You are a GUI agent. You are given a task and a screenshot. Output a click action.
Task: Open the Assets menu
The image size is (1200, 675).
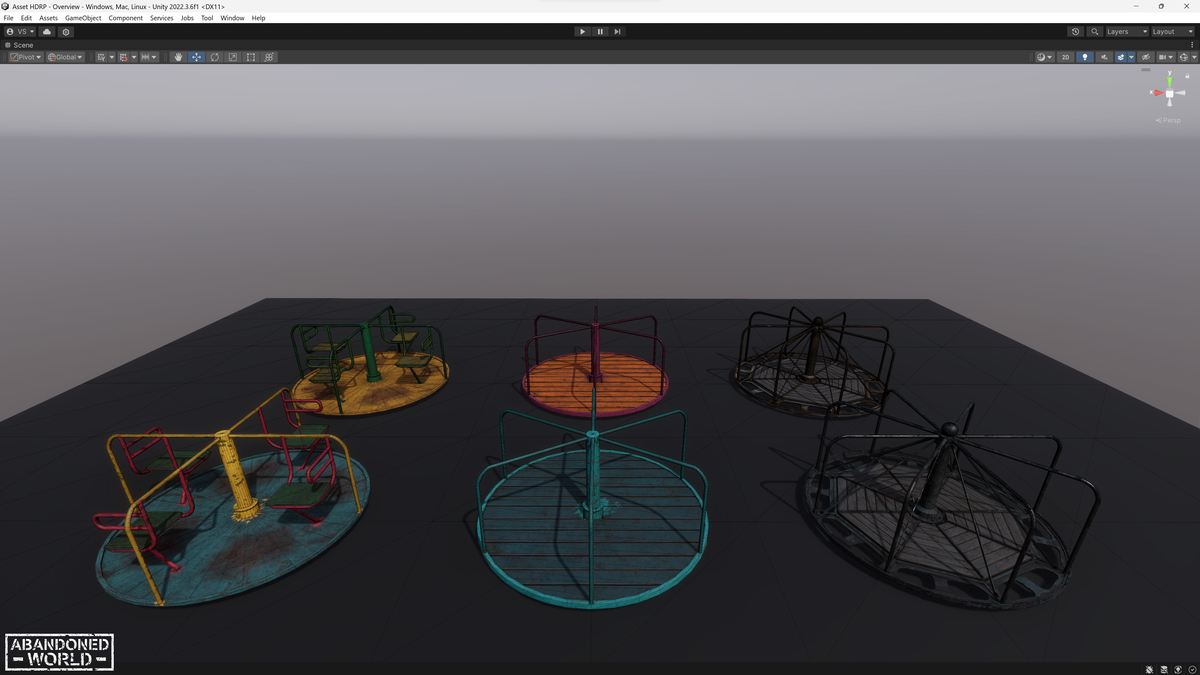48,18
